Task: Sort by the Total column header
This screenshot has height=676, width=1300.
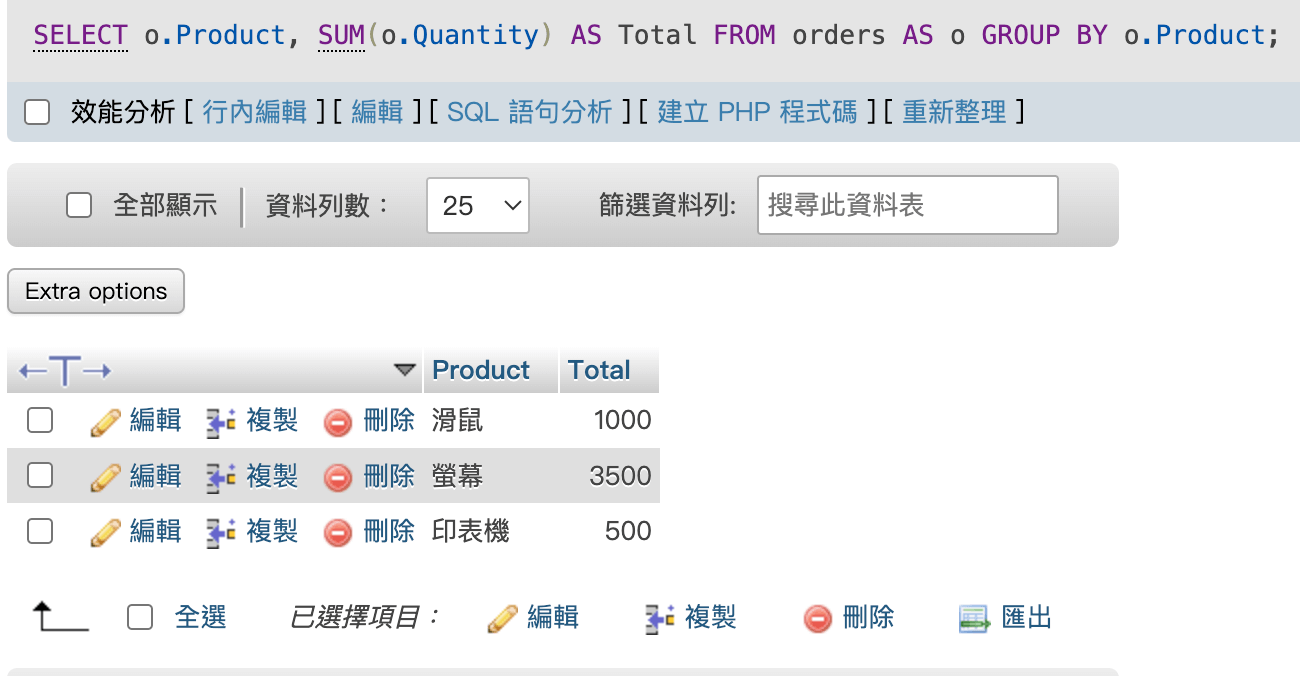Action: [x=598, y=370]
